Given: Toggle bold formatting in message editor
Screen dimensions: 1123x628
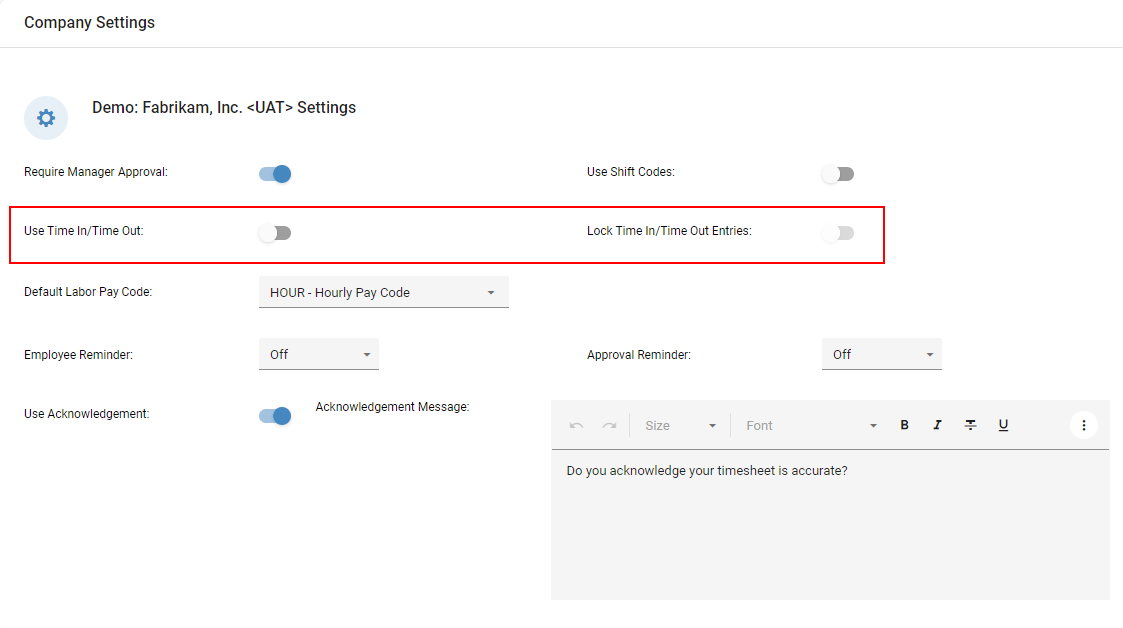Looking at the screenshot, I should [x=904, y=425].
